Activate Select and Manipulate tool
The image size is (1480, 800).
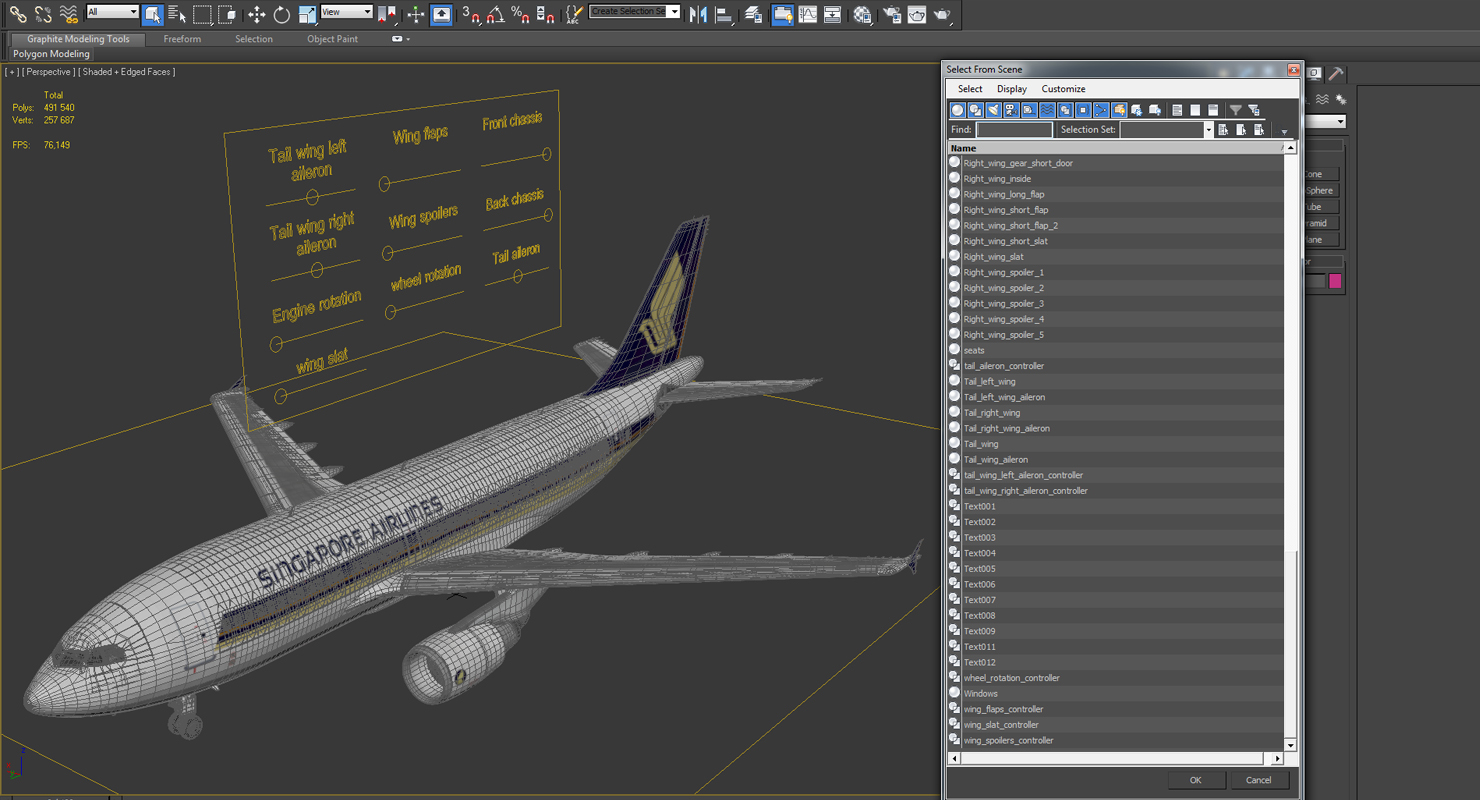click(x=416, y=14)
